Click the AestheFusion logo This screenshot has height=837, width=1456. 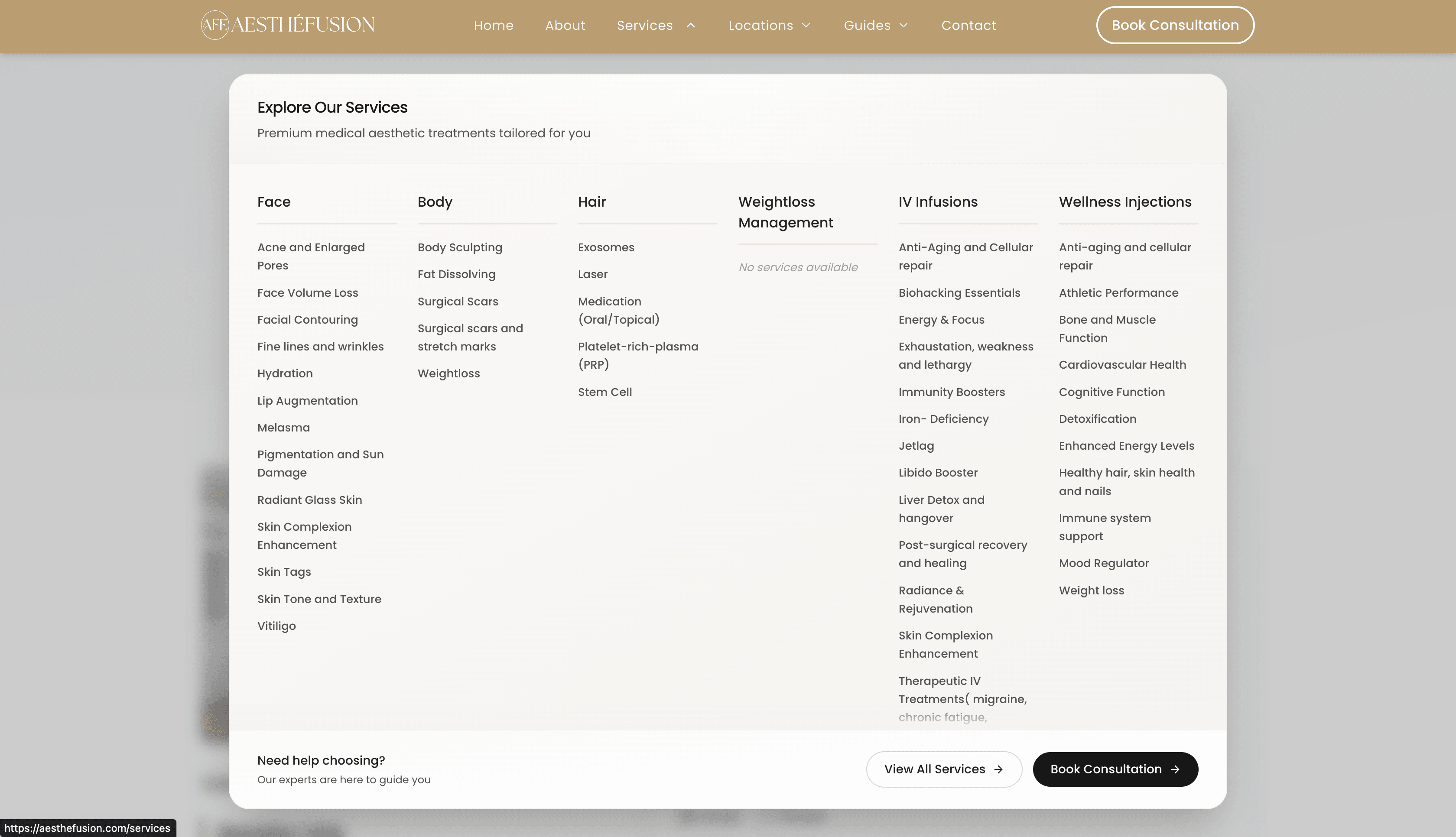[x=287, y=25]
